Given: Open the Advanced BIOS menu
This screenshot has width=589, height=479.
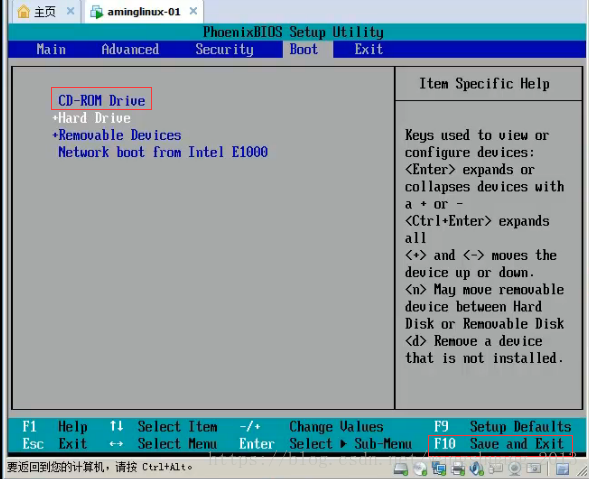Looking at the screenshot, I should tap(130, 49).
